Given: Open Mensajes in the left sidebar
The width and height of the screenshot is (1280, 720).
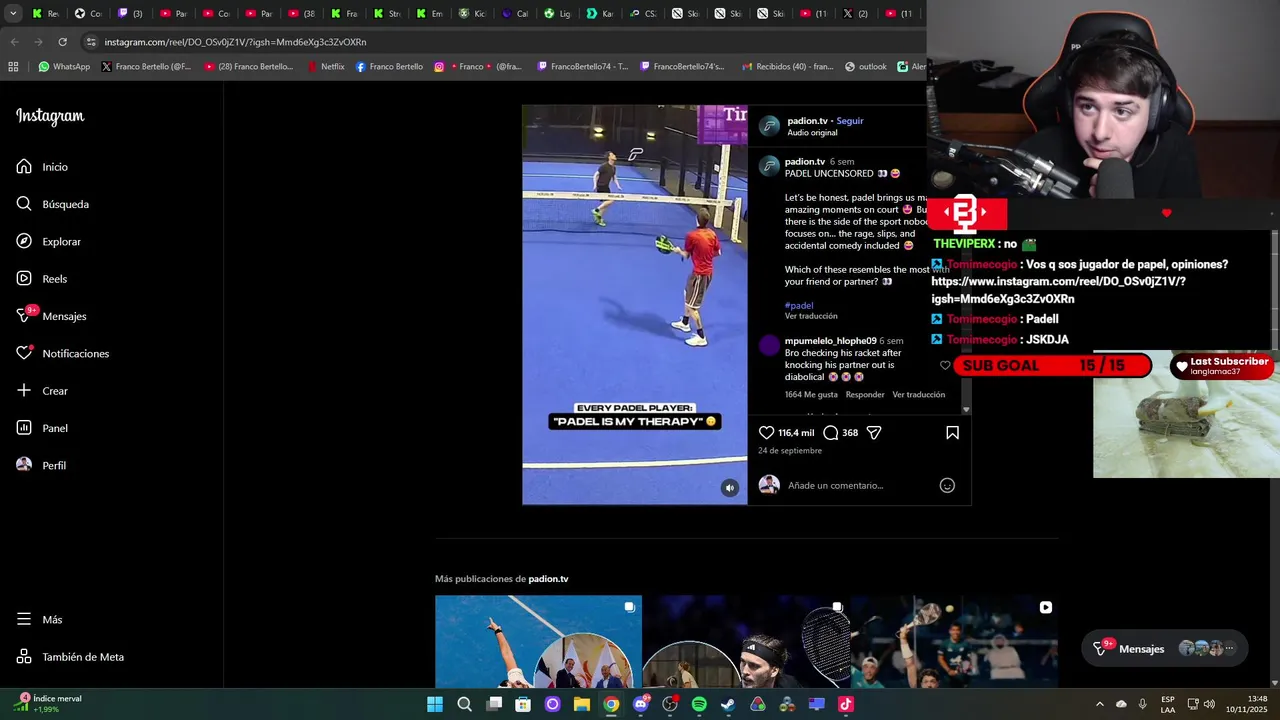Looking at the screenshot, I should click(x=52, y=316).
